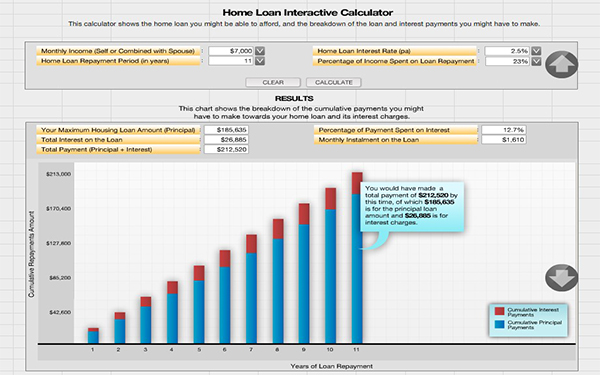Click the down arrow round button
This screenshot has height=375, width=600.
[x=561, y=277]
